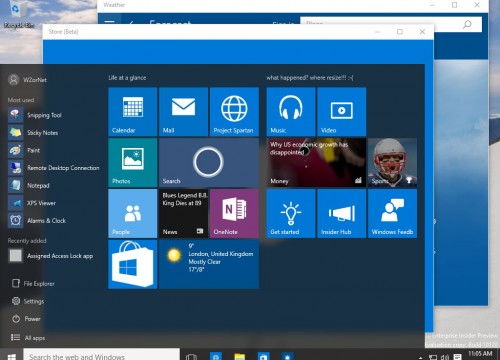Screen dimensions: 500x360
Task: Click the taskbar clock showing 11:05 AM
Action: [x=480, y=355]
